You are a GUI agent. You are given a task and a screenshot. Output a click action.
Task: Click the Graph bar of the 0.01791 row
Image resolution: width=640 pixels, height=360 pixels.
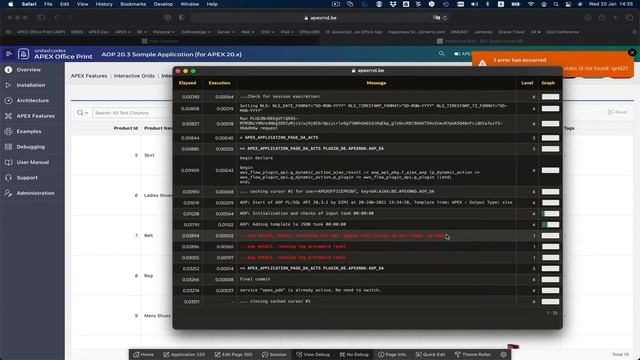pyautogui.click(x=550, y=224)
